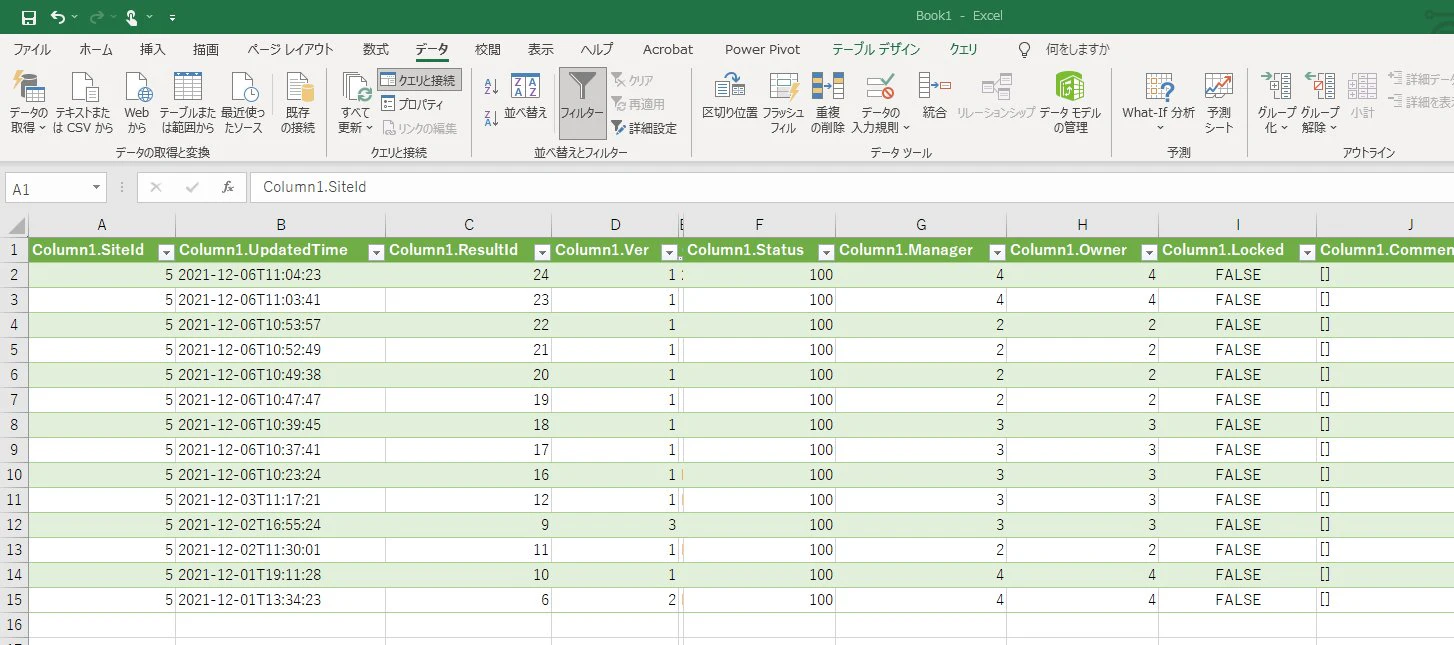Toggle the クエリと接続 pane
Screen dimensions: 1454x645
coord(419,80)
